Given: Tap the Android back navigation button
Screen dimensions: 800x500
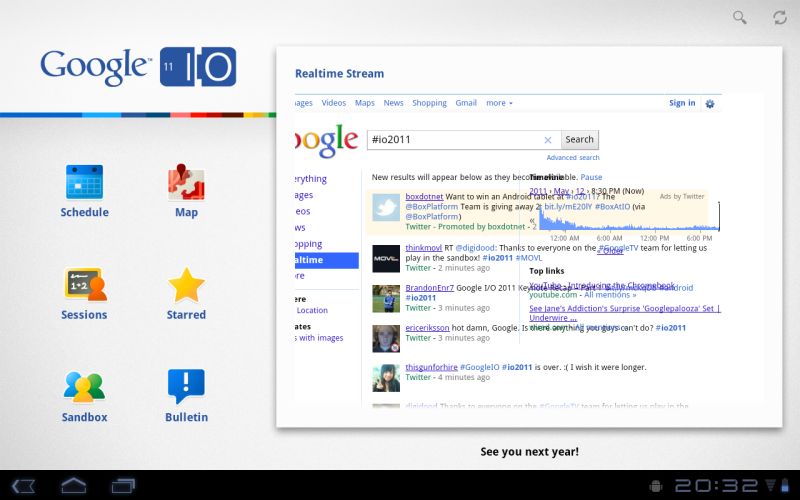Looking at the screenshot, I should pos(23,485).
